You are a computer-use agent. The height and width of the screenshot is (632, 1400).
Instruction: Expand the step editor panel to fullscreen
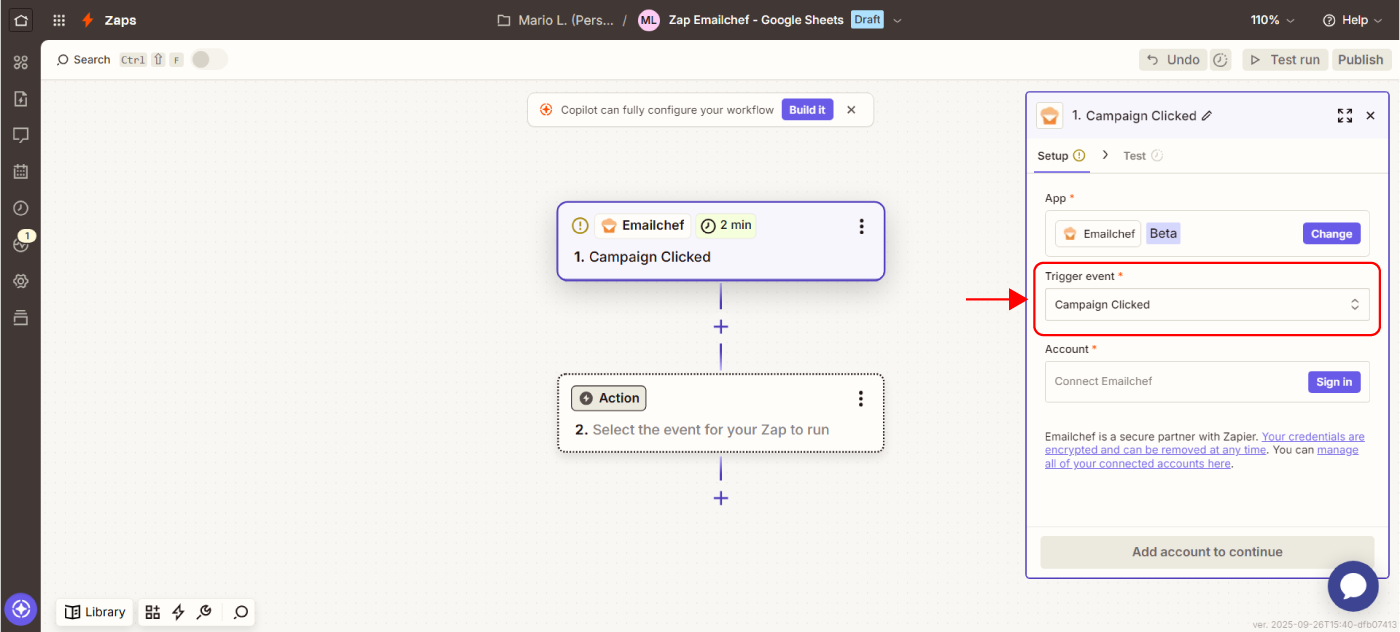coord(1345,116)
